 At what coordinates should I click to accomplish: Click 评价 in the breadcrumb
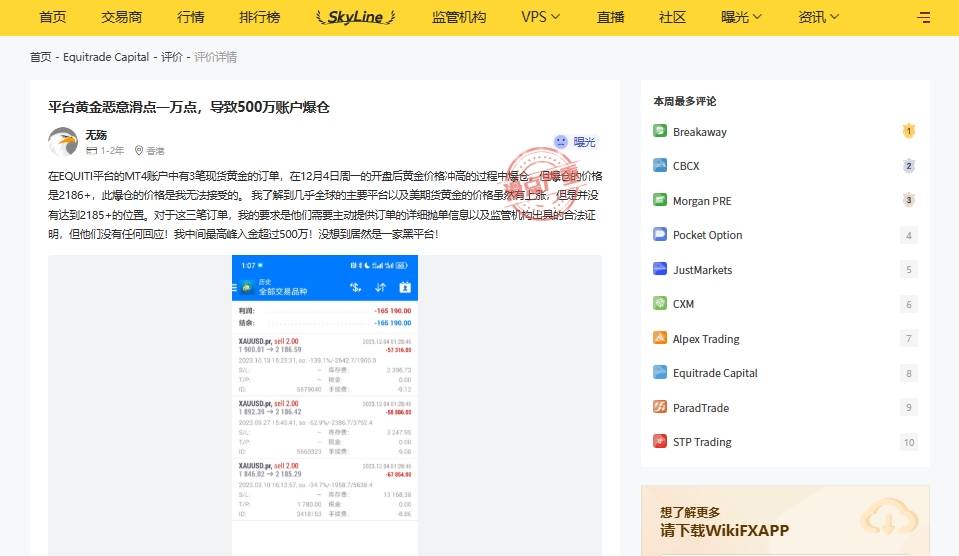[172, 57]
